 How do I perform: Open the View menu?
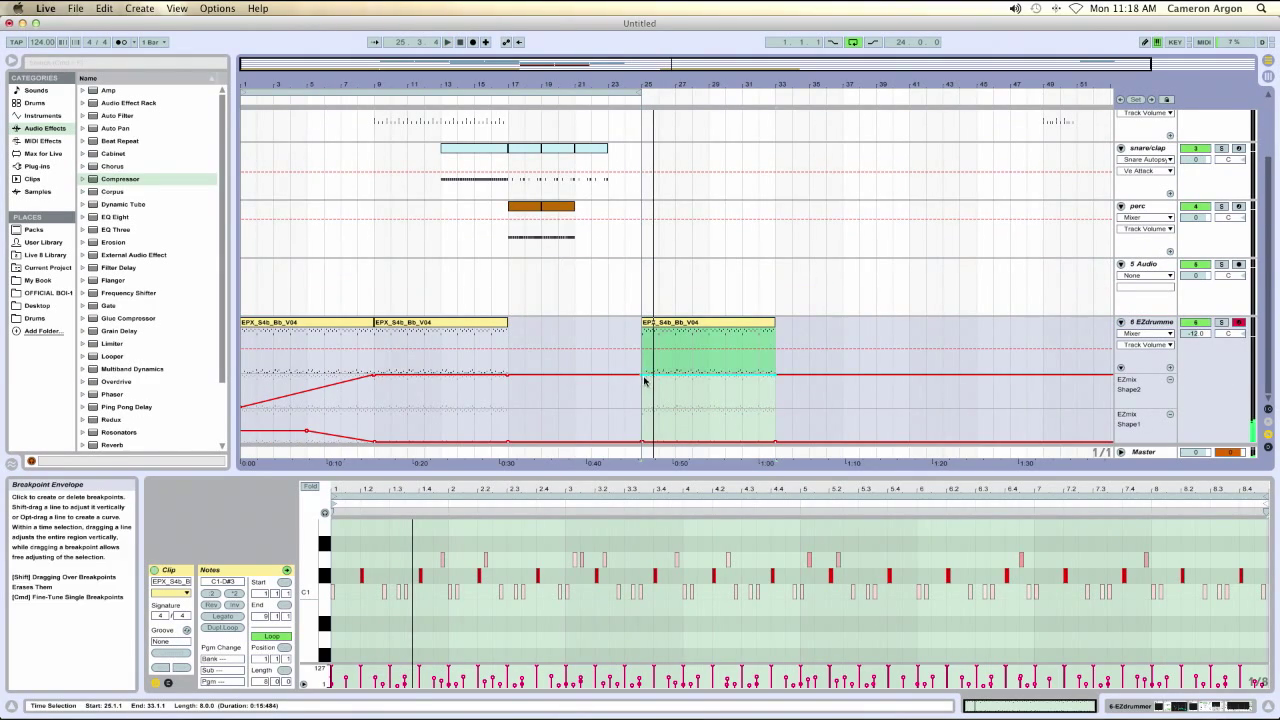coord(177,8)
